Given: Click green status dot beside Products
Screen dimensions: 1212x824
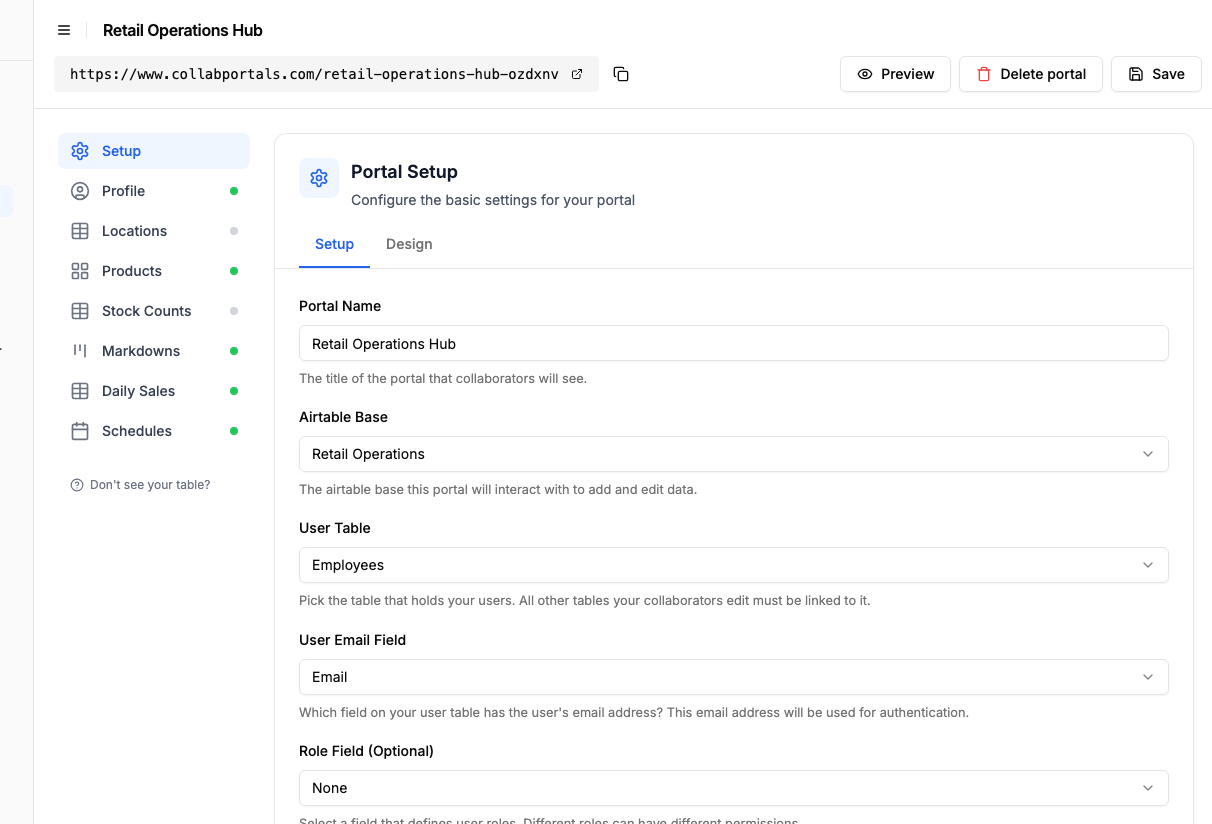Looking at the screenshot, I should 234,271.
